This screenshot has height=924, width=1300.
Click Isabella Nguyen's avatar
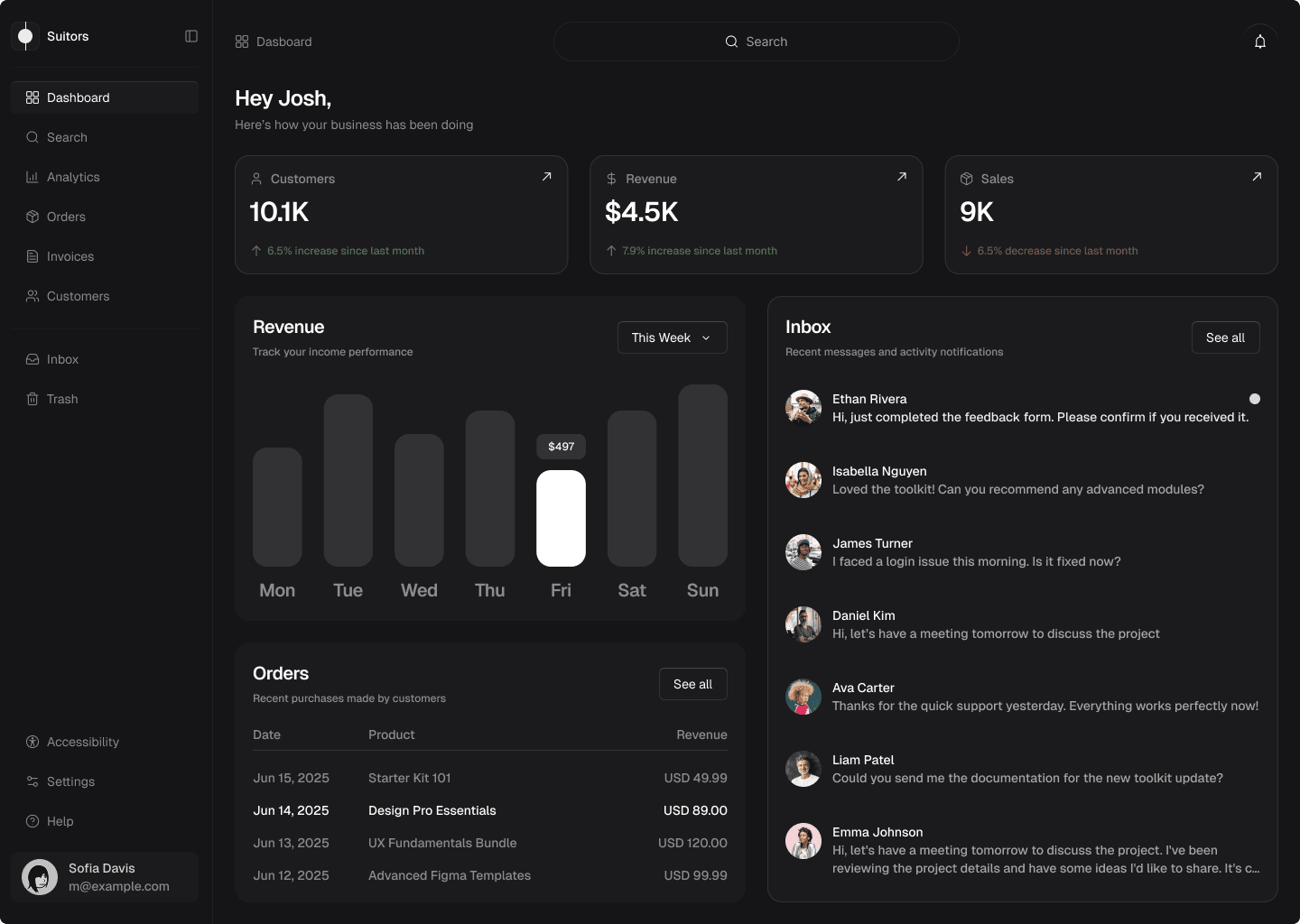[803, 480]
